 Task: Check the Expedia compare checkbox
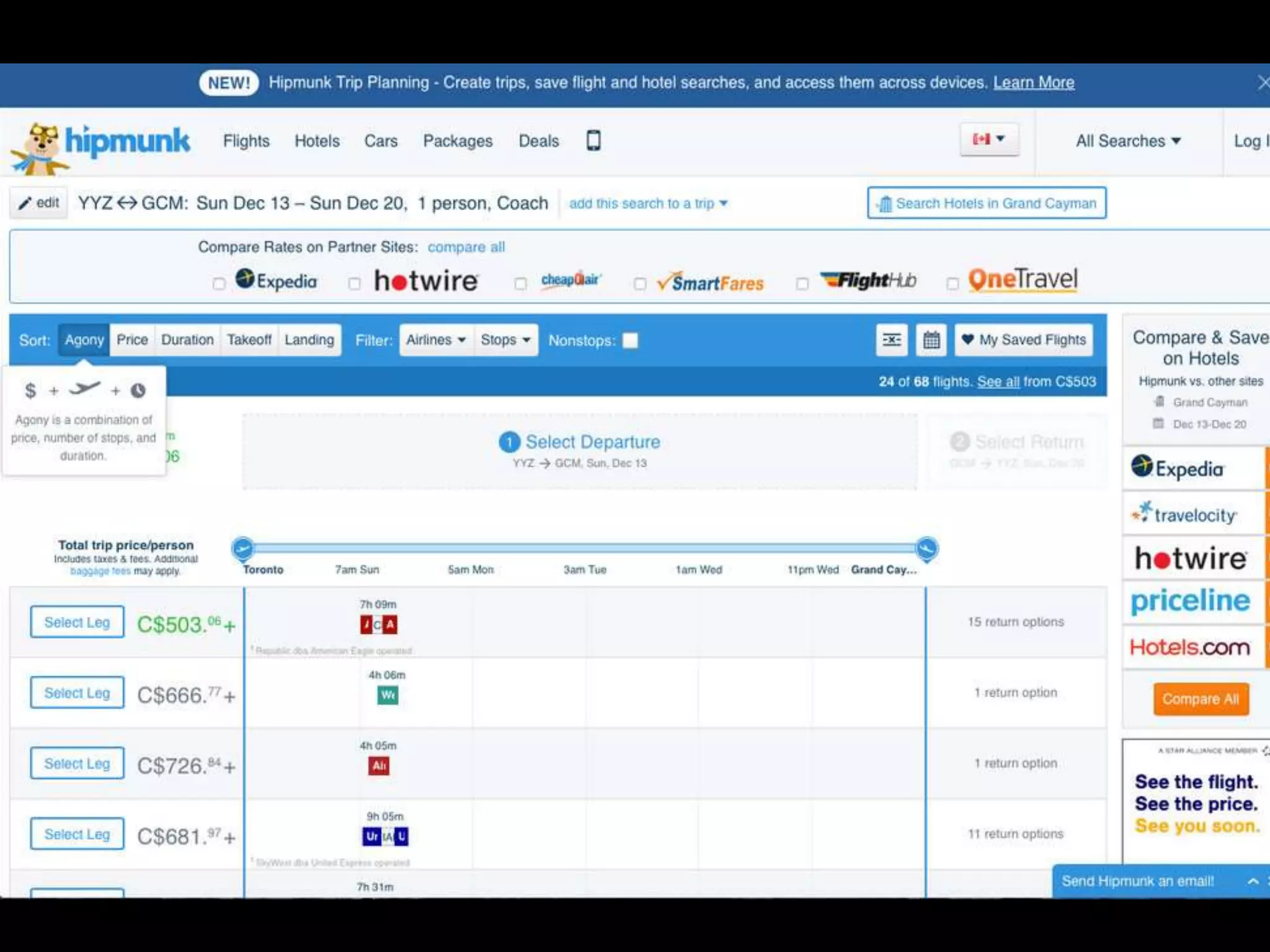[218, 284]
